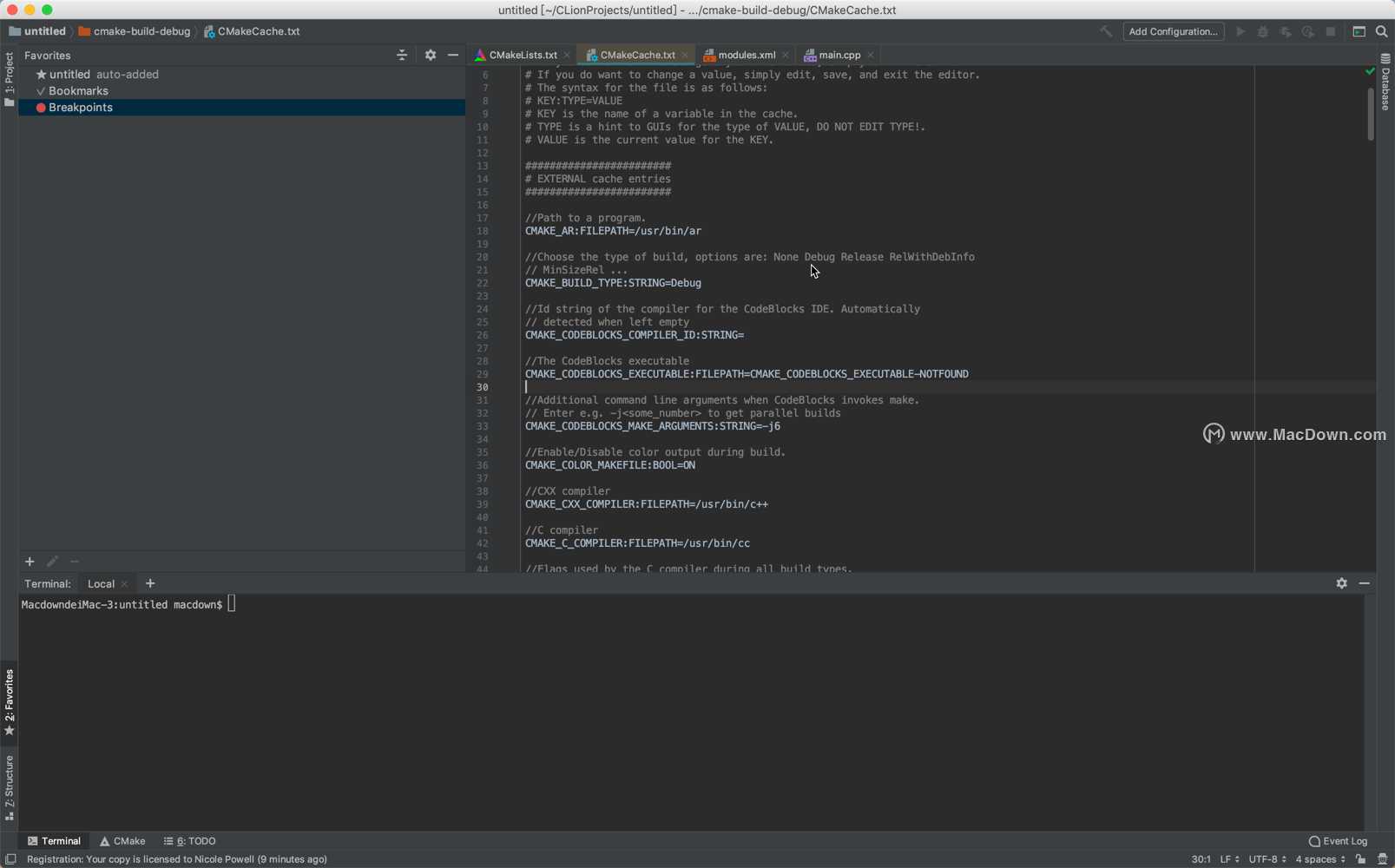This screenshot has width=1395, height=868.
Task: Click the hector inspector icon in status bar
Action: [1383, 859]
